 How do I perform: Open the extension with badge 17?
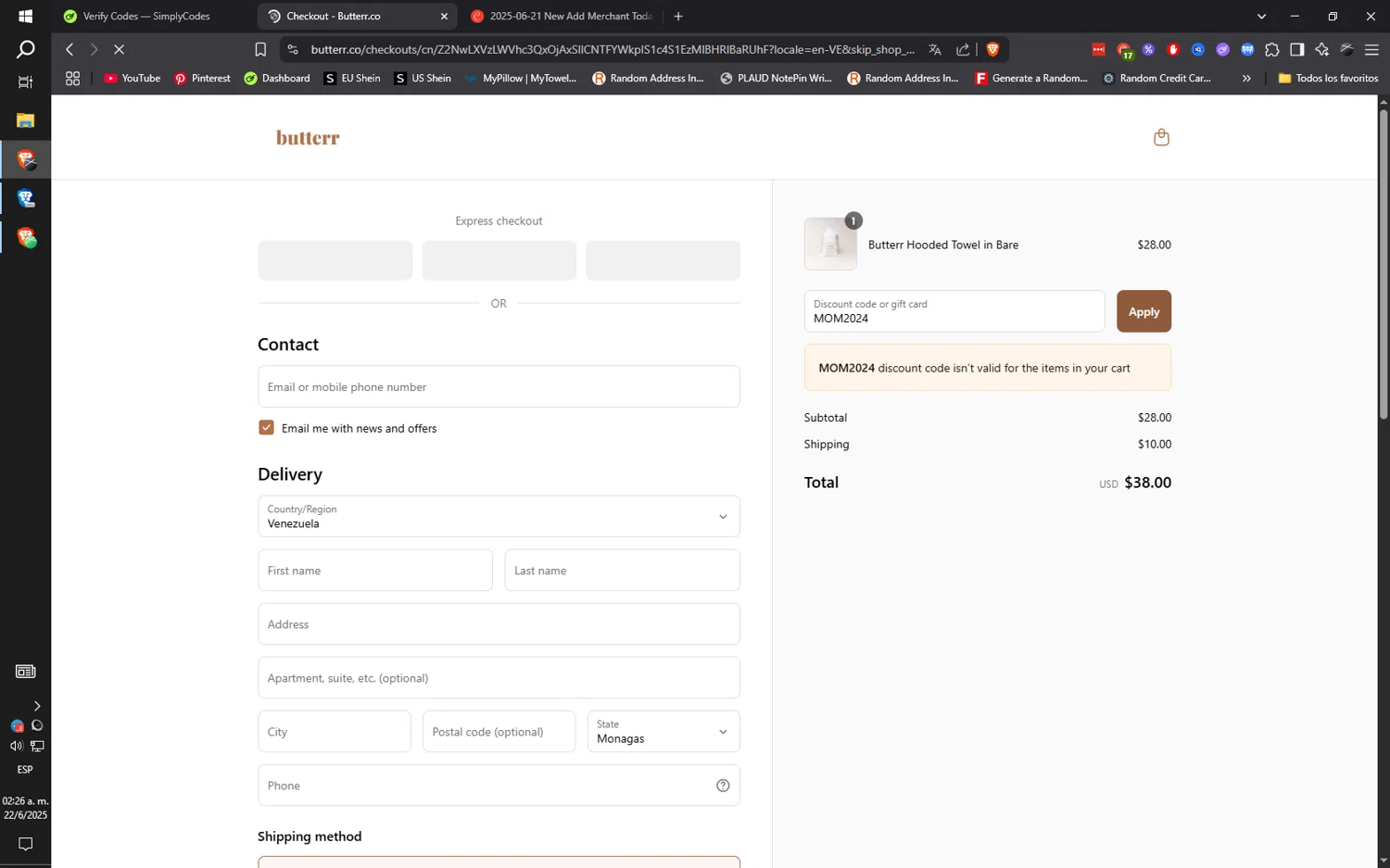coord(1124,50)
